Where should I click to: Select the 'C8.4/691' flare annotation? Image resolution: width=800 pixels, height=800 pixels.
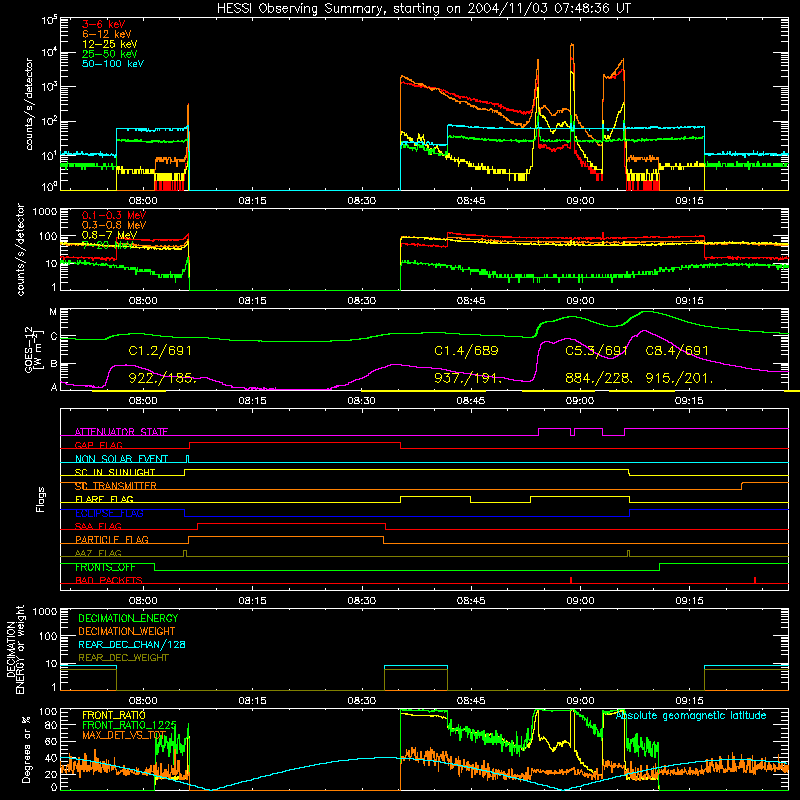[677, 351]
